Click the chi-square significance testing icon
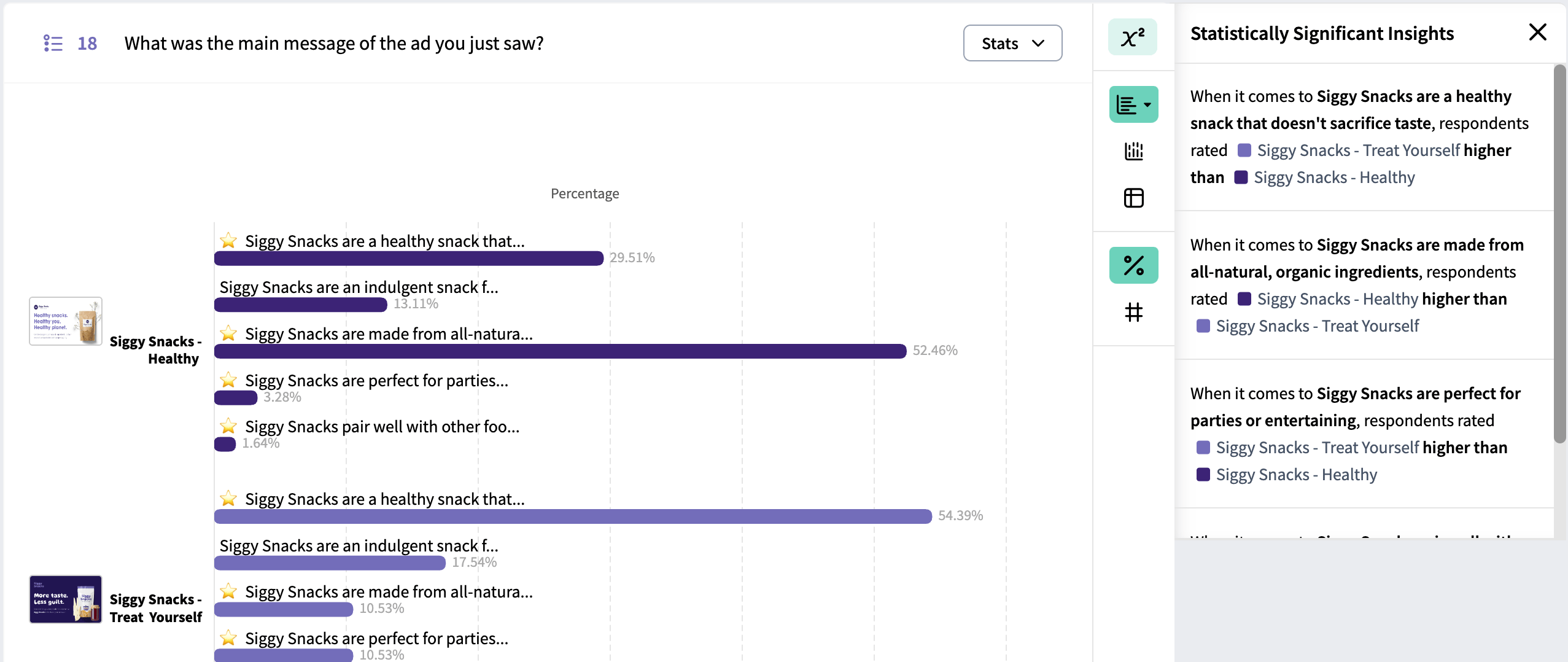 pos(1133,37)
